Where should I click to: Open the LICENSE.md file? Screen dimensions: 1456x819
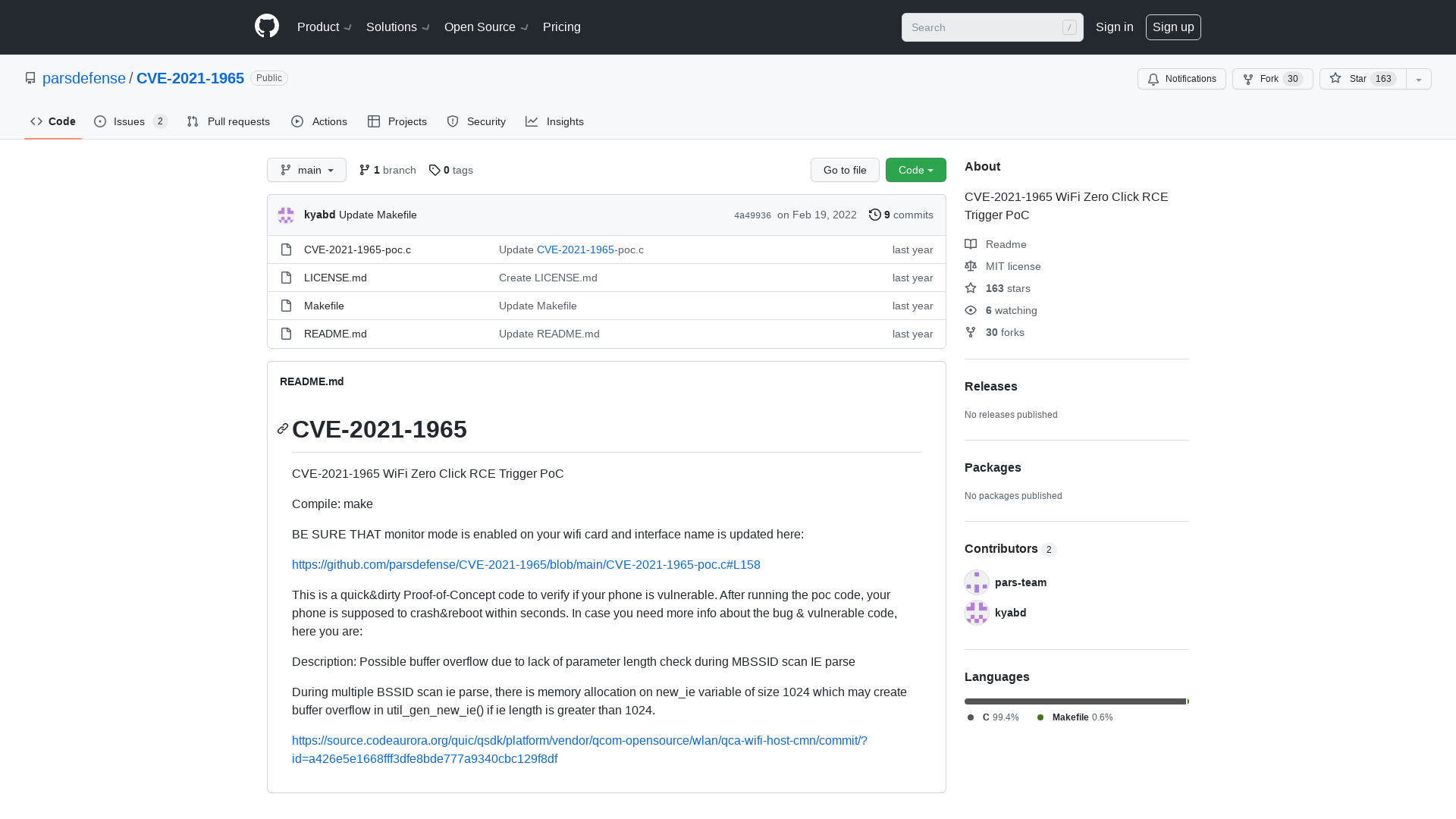tap(335, 278)
